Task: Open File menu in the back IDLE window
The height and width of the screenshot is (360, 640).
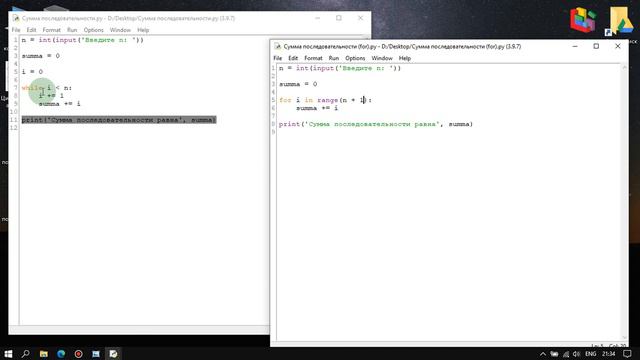Action: [x=16, y=30]
